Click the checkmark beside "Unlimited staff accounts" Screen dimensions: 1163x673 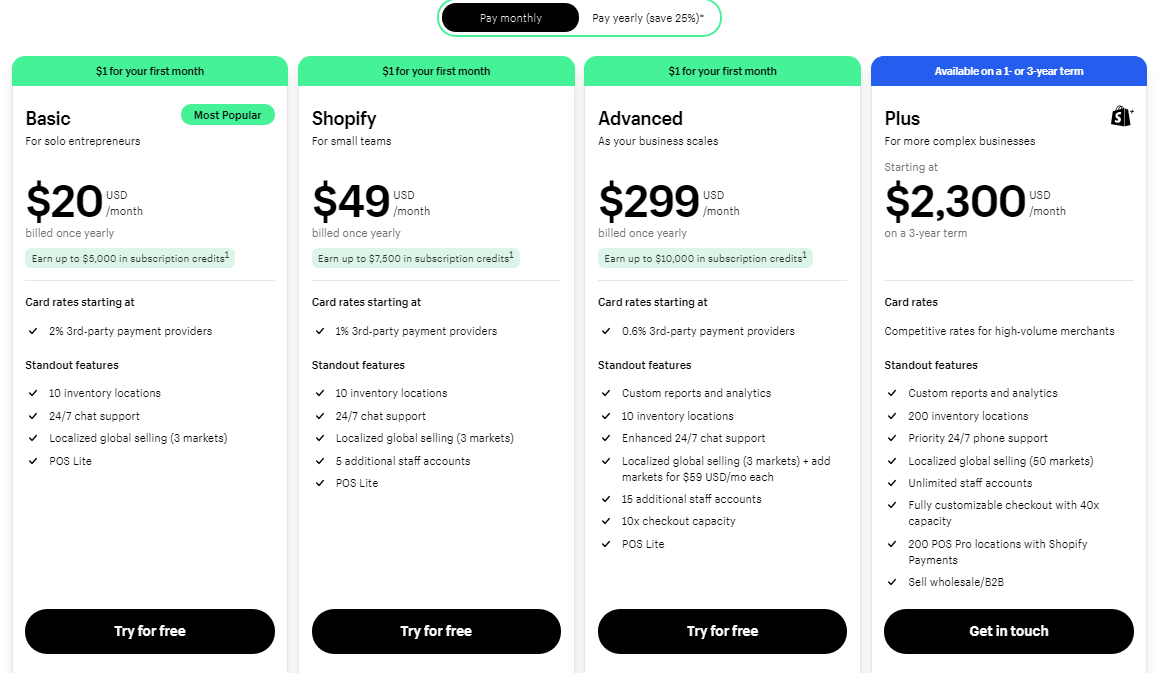[891, 483]
